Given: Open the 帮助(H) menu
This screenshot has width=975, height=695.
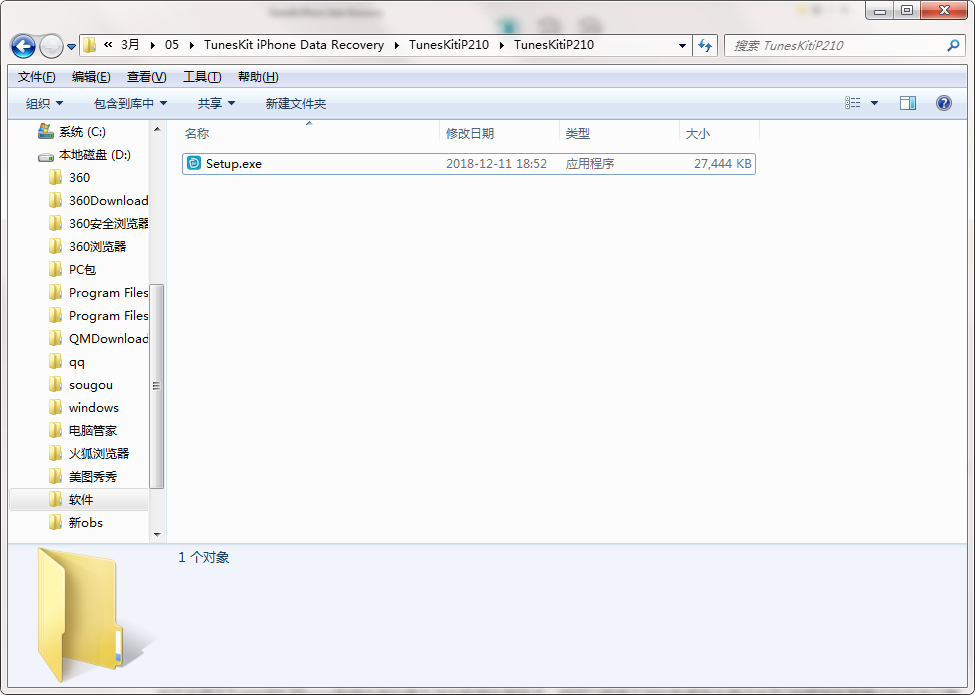Looking at the screenshot, I should pyautogui.click(x=258, y=76).
